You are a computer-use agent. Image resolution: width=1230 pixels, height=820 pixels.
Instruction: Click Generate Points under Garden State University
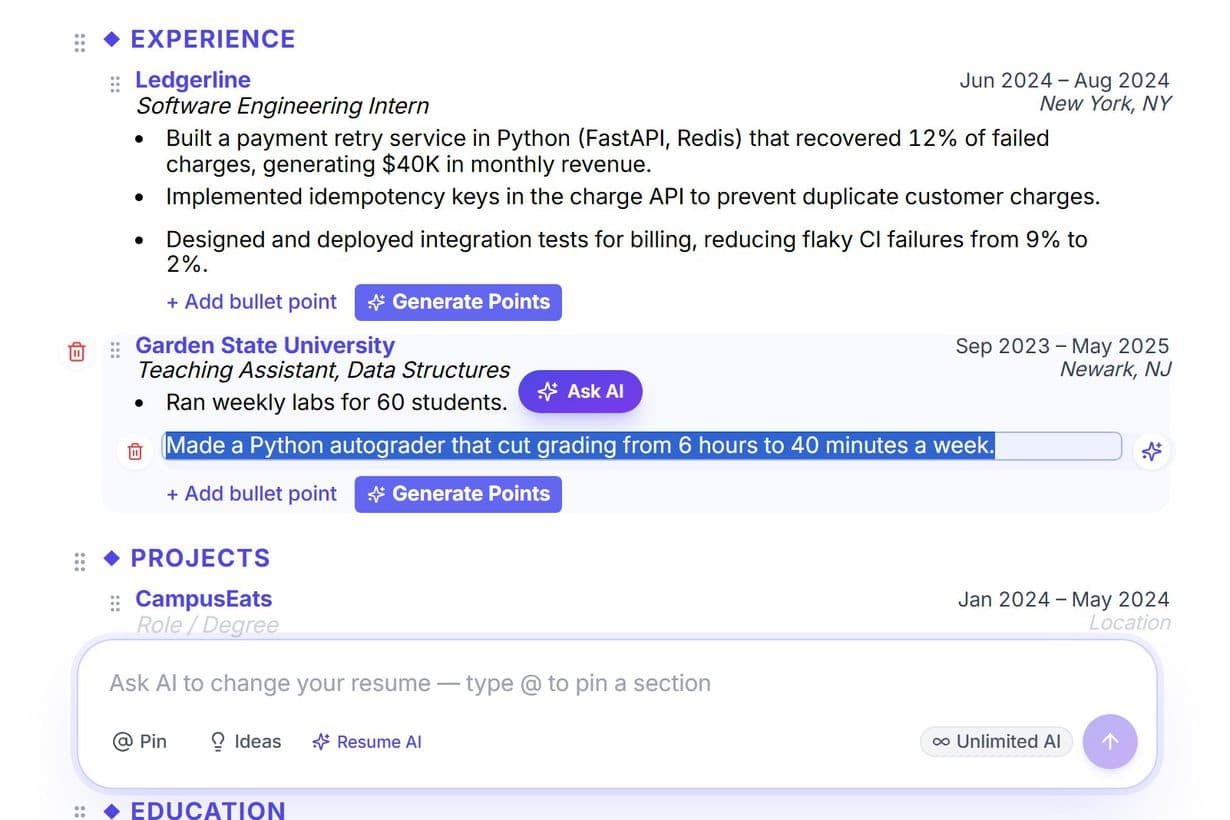[x=458, y=493]
